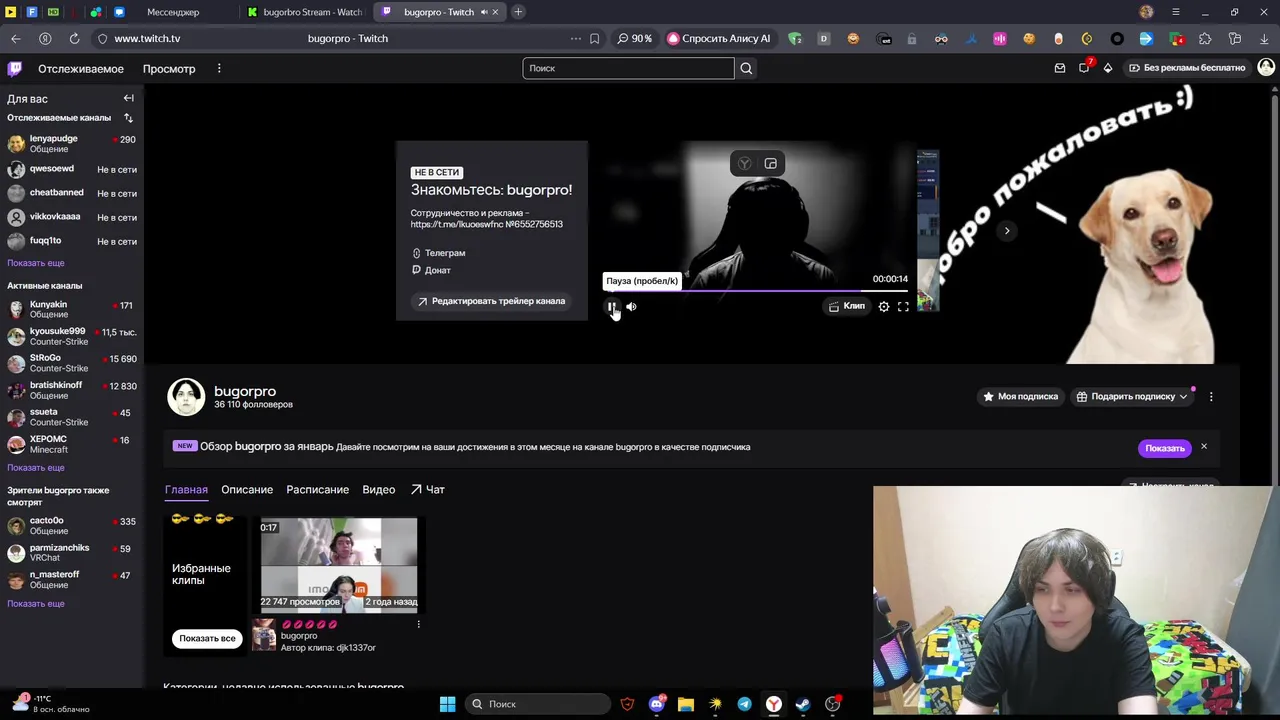Switch to Видео tab
The height and width of the screenshot is (720, 1280).
[x=379, y=490]
